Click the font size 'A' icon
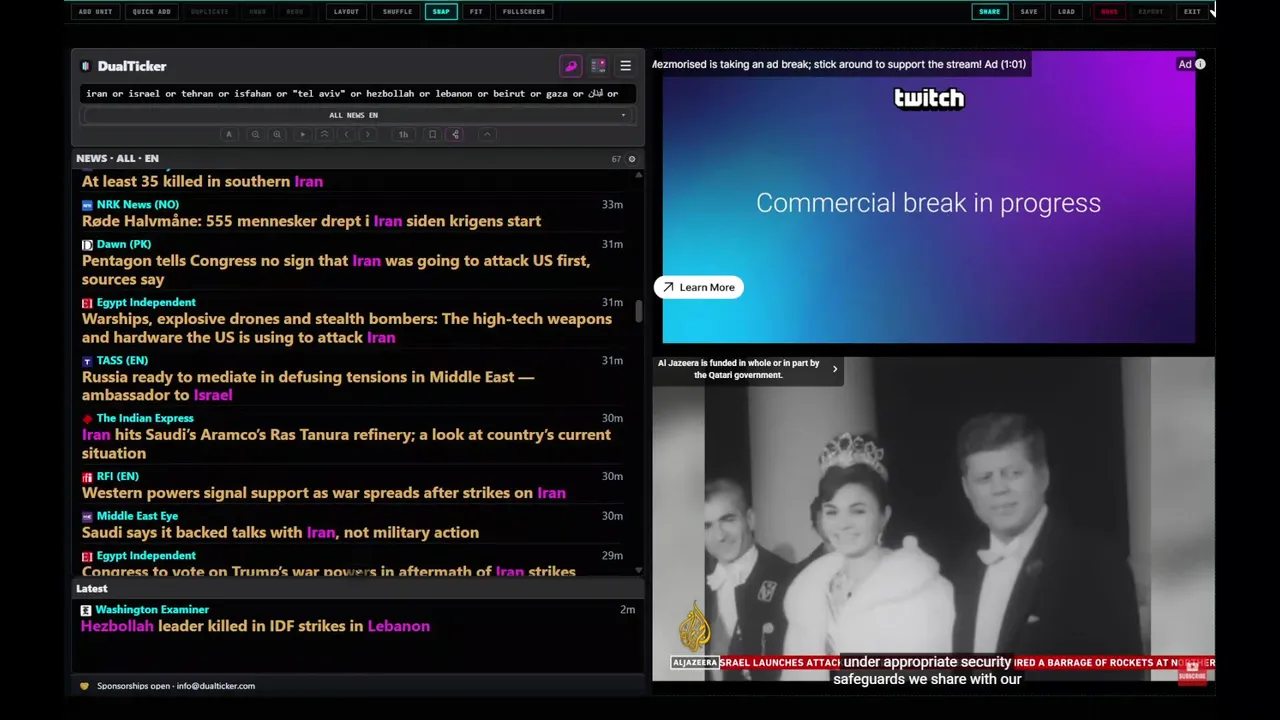Screen dimensions: 1280x720 coord(229,134)
